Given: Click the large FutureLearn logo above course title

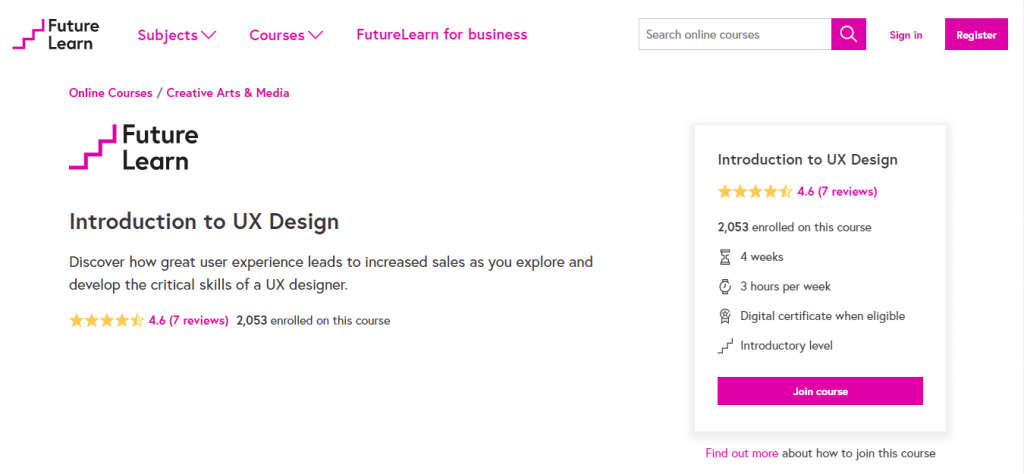Looking at the screenshot, I should (x=134, y=147).
